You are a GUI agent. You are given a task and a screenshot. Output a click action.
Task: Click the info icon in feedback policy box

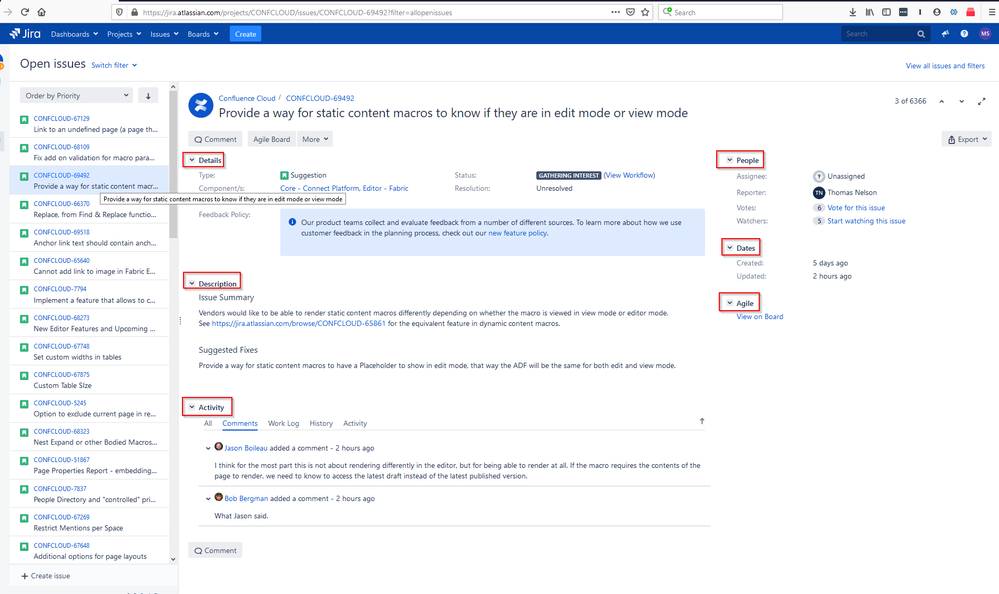[x=292, y=222]
